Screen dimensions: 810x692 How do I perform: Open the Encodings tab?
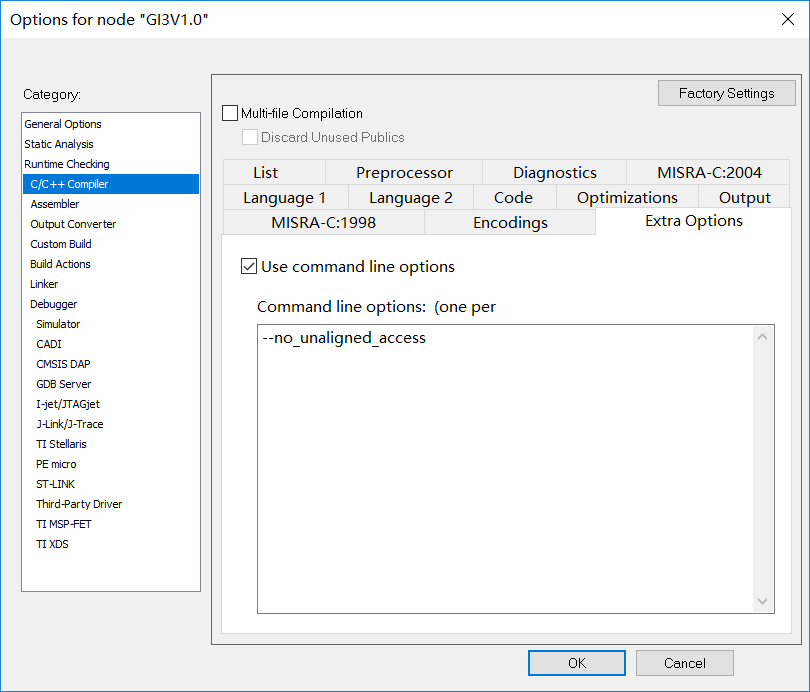(x=510, y=222)
